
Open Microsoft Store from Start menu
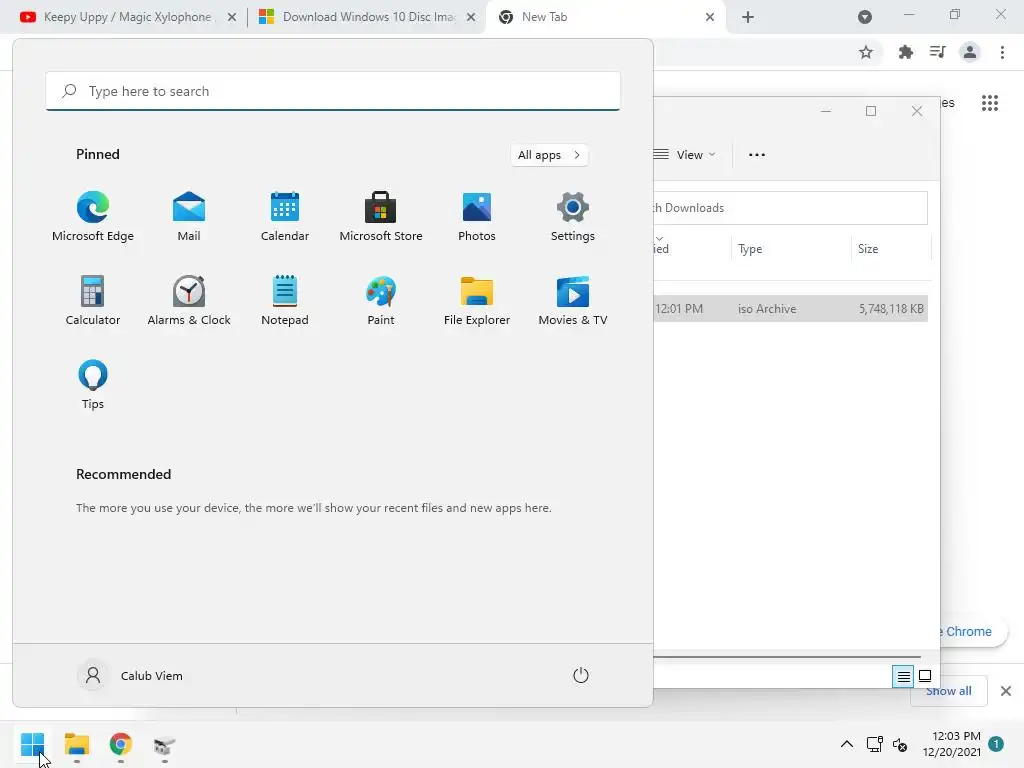coord(381,216)
